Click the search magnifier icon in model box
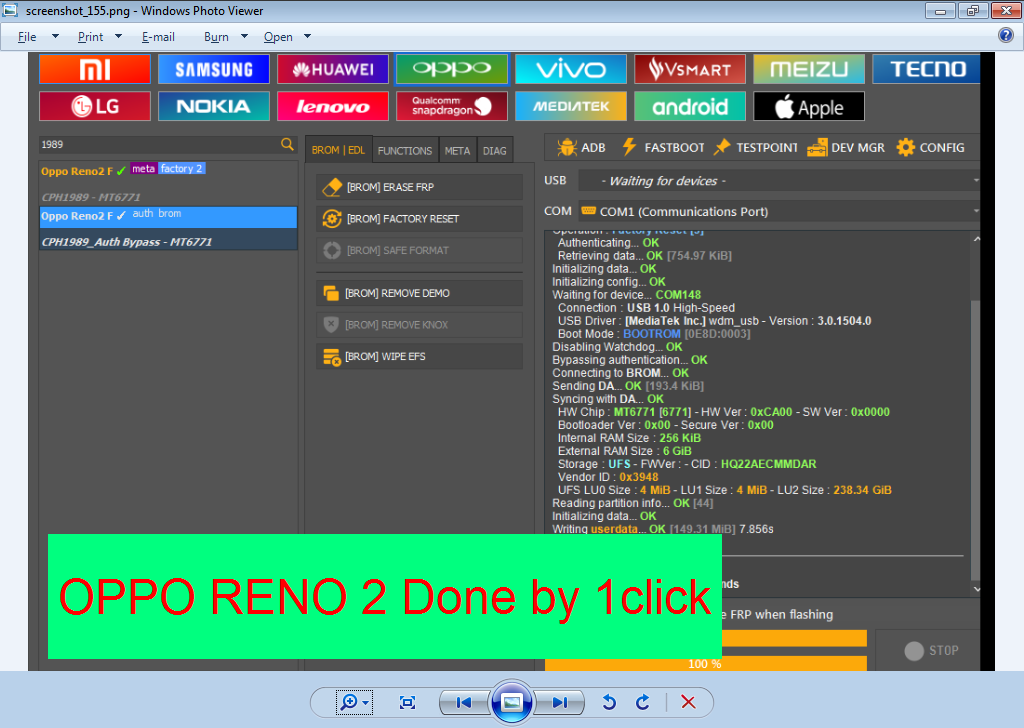The height and width of the screenshot is (728, 1024). 287,144
